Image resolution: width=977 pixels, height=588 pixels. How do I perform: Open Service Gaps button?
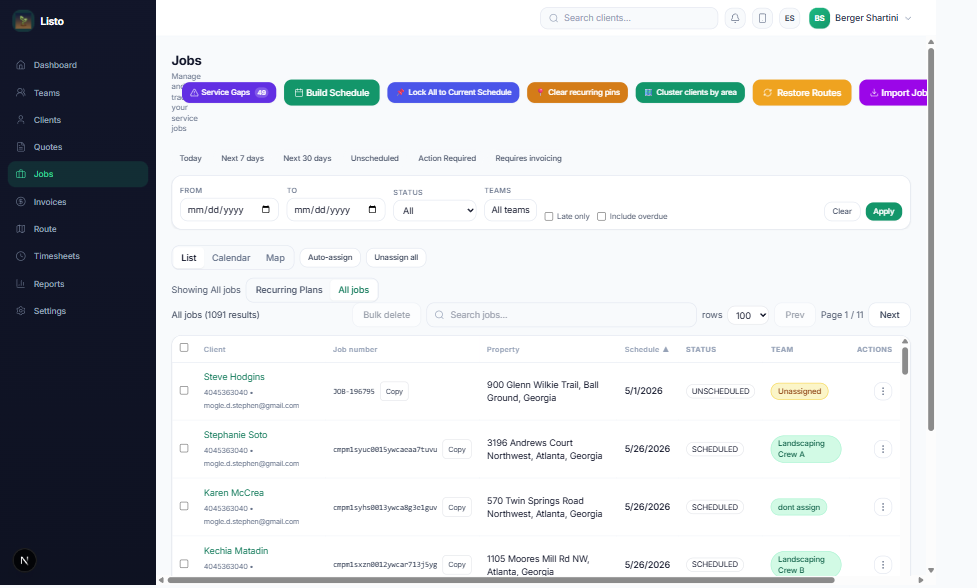pos(229,92)
